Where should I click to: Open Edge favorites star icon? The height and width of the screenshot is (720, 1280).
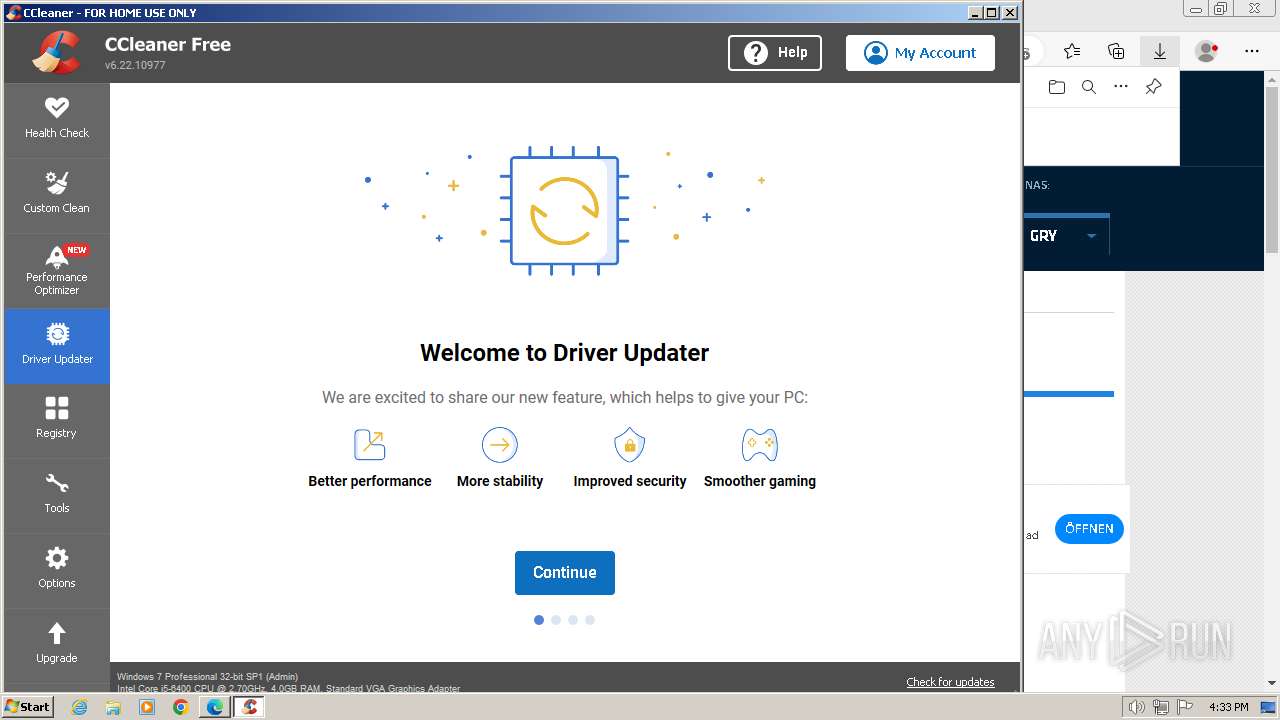coord(1072,51)
